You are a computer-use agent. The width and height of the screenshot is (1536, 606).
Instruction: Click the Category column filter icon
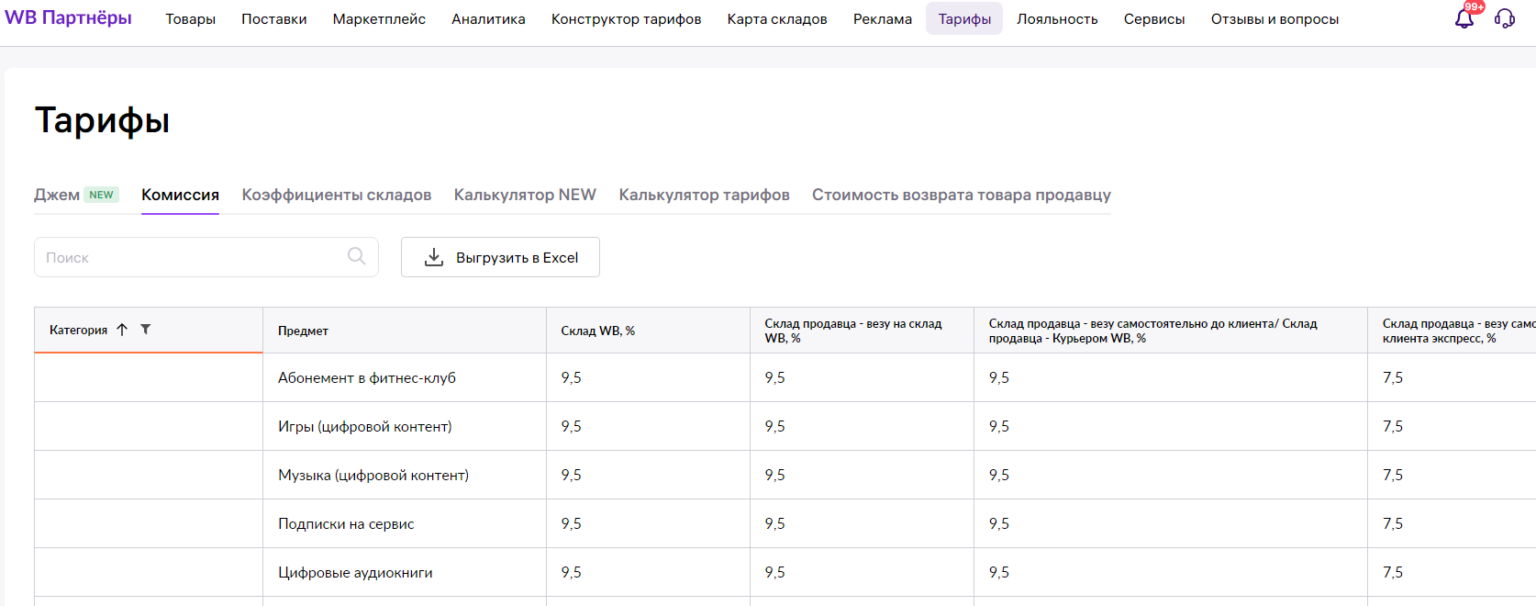point(145,330)
